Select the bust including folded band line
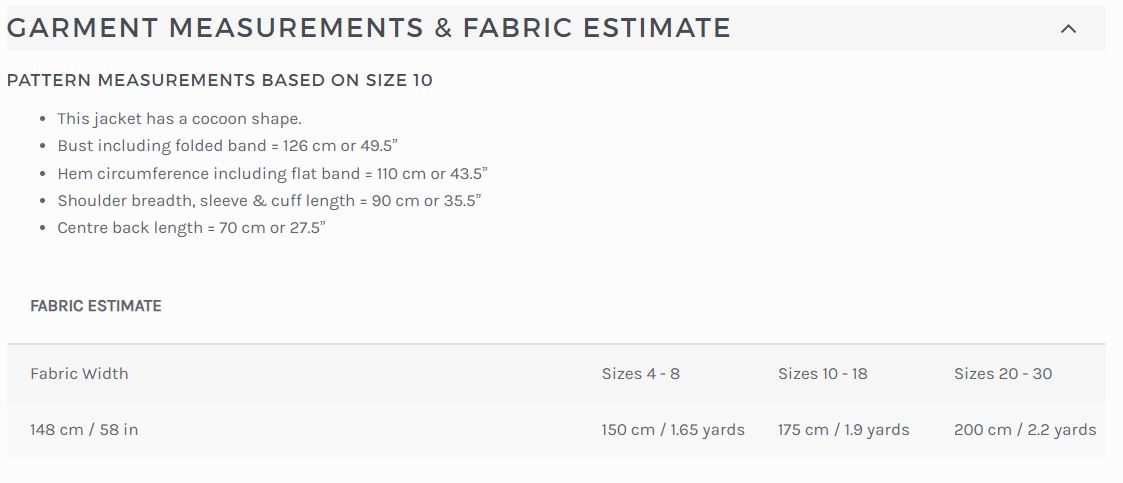The image size is (1123, 483). point(228,145)
